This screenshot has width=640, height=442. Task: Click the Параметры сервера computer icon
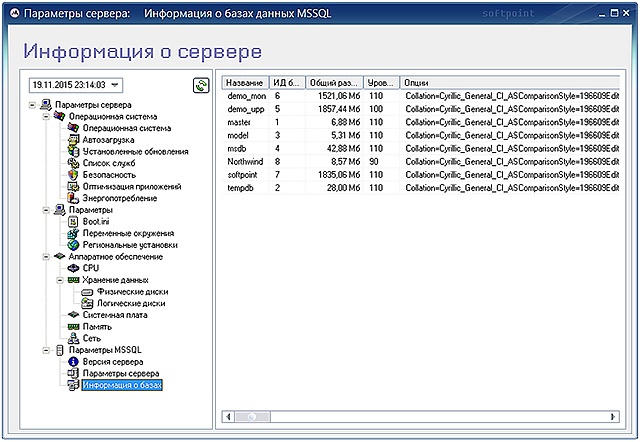(x=46, y=105)
